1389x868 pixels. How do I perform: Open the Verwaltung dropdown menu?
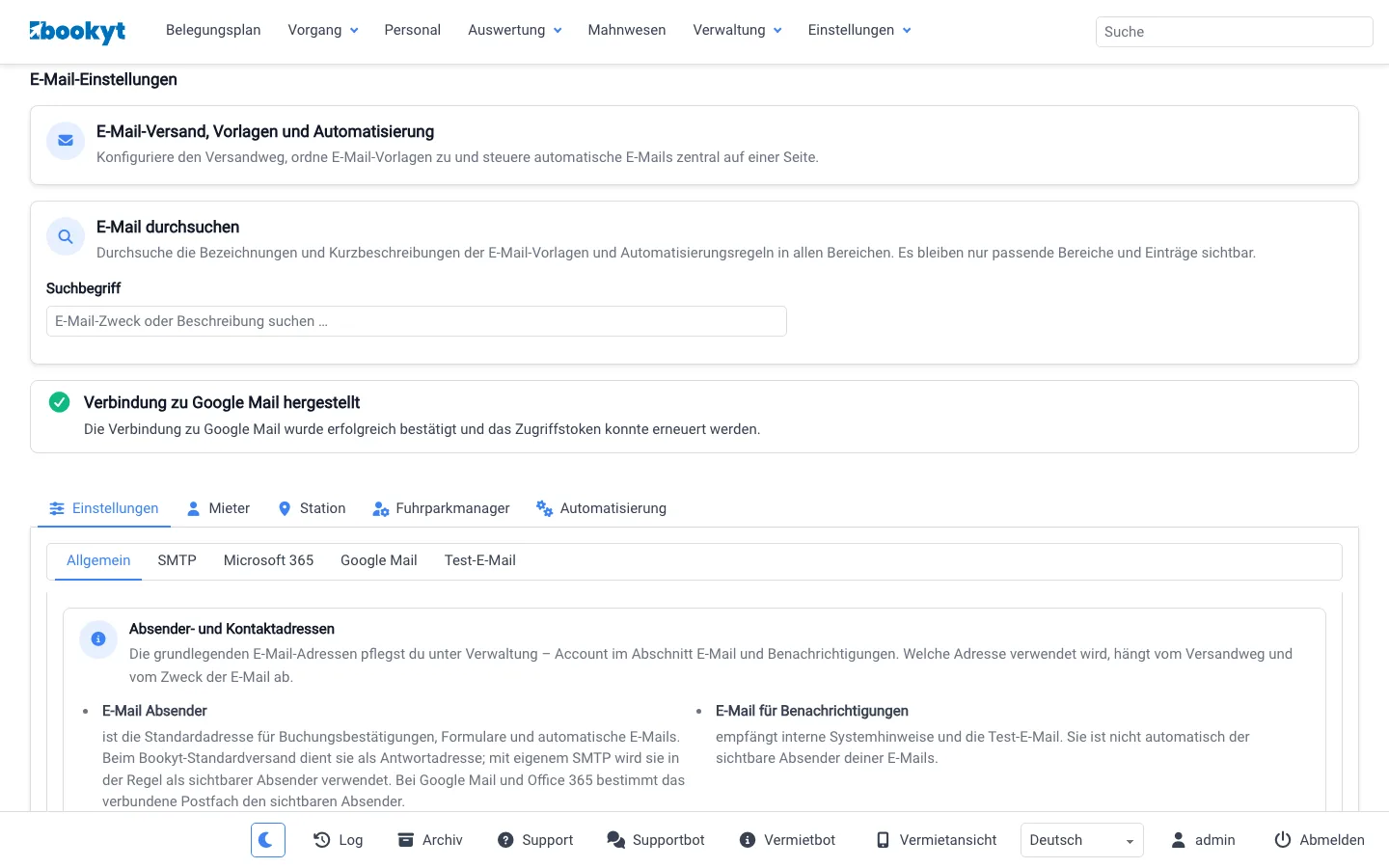(737, 30)
